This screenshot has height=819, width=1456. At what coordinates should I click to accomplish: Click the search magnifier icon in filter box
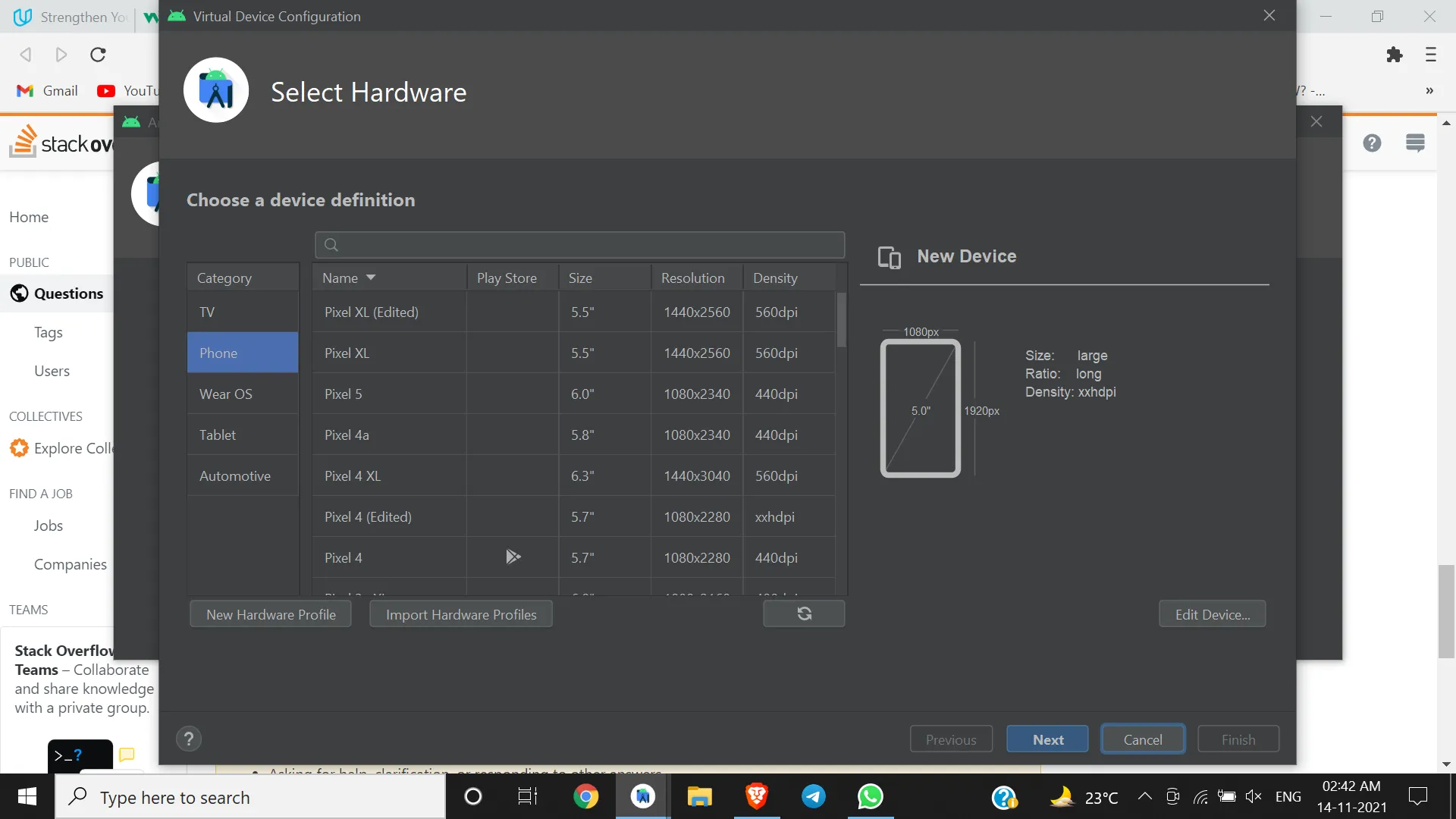[331, 245]
